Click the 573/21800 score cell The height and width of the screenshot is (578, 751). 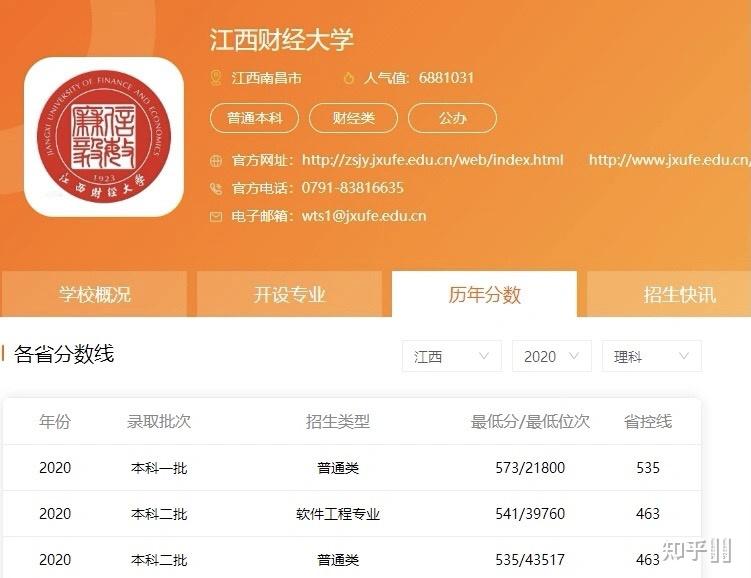click(530, 467)
